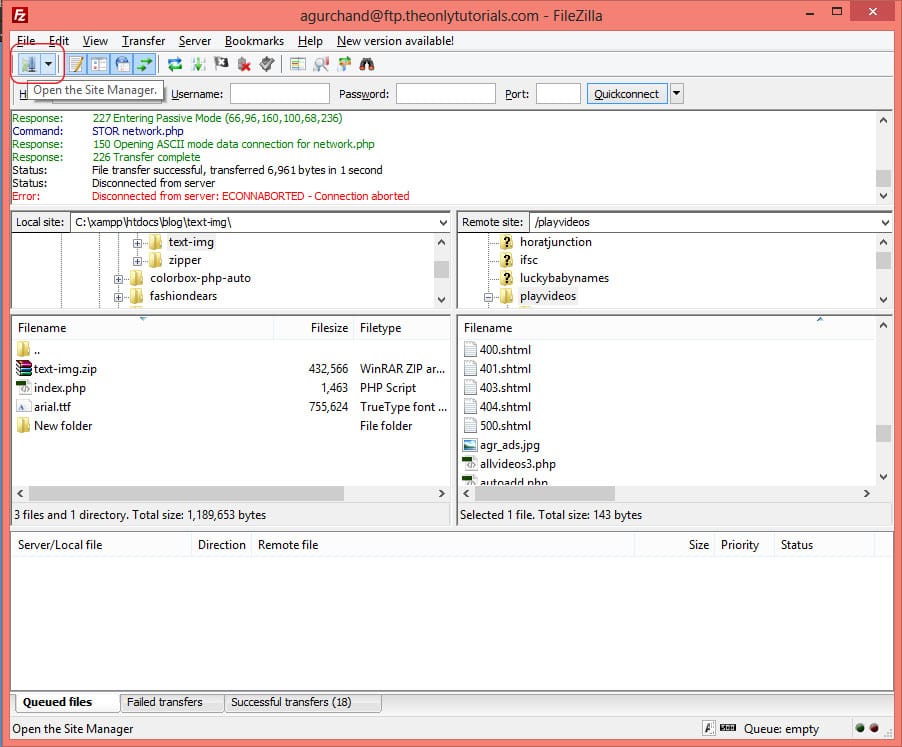902x747 pixels.
Task: Open the New version available! menu
Action: coord(395,41)
